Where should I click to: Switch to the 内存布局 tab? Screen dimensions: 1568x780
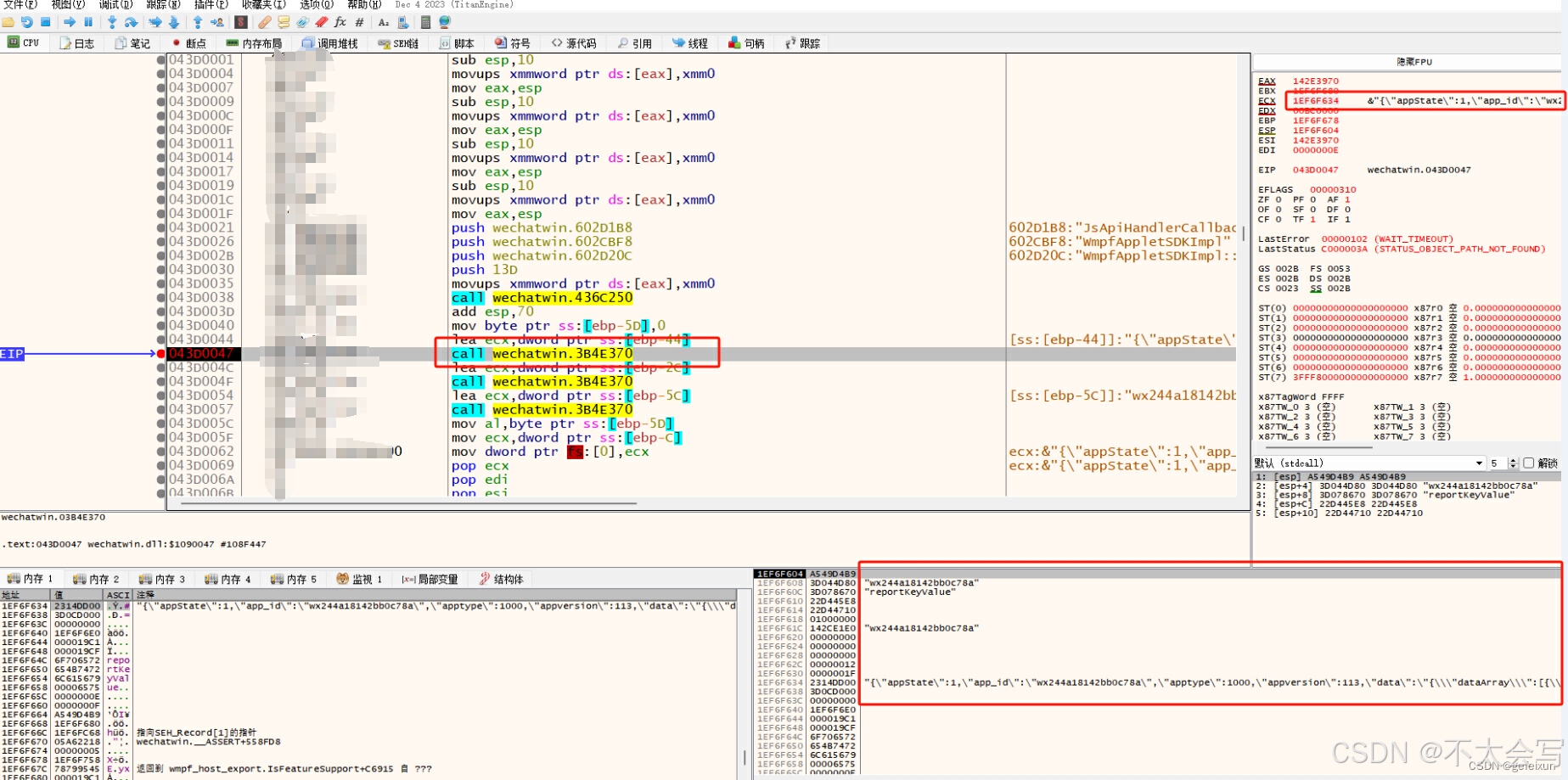254,43
